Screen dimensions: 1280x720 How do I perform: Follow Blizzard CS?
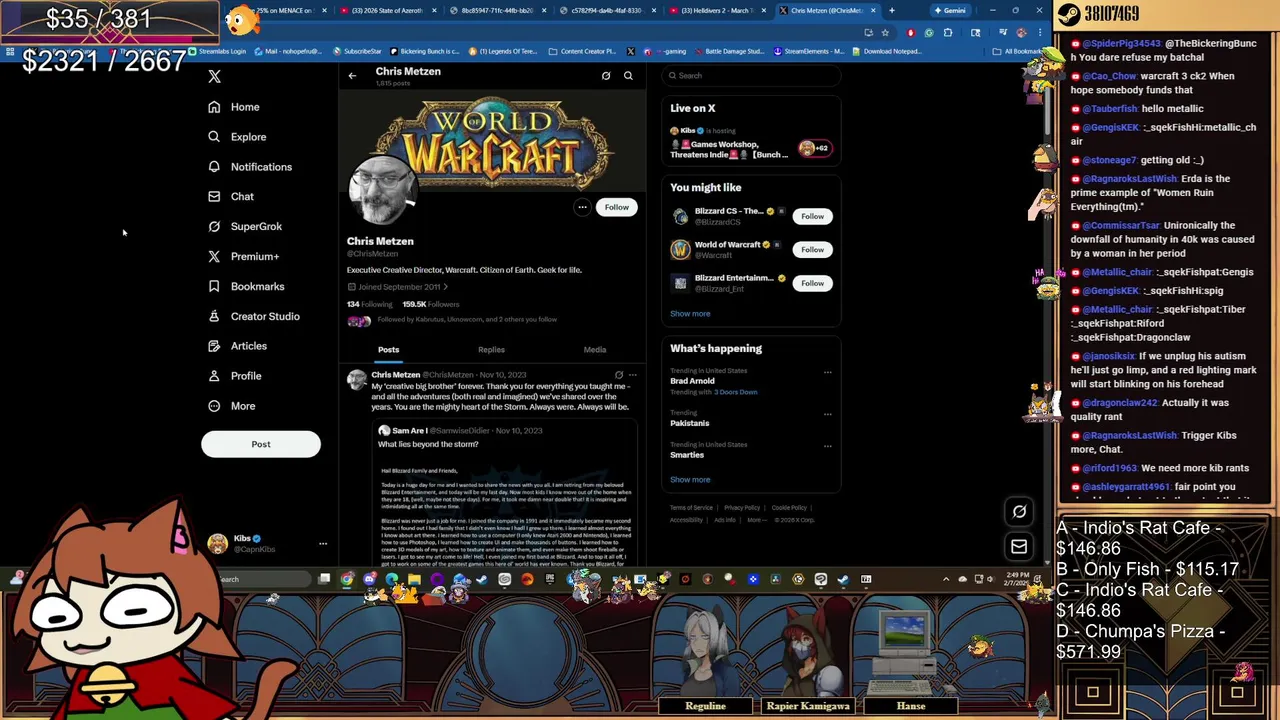[x=812, y=216]
